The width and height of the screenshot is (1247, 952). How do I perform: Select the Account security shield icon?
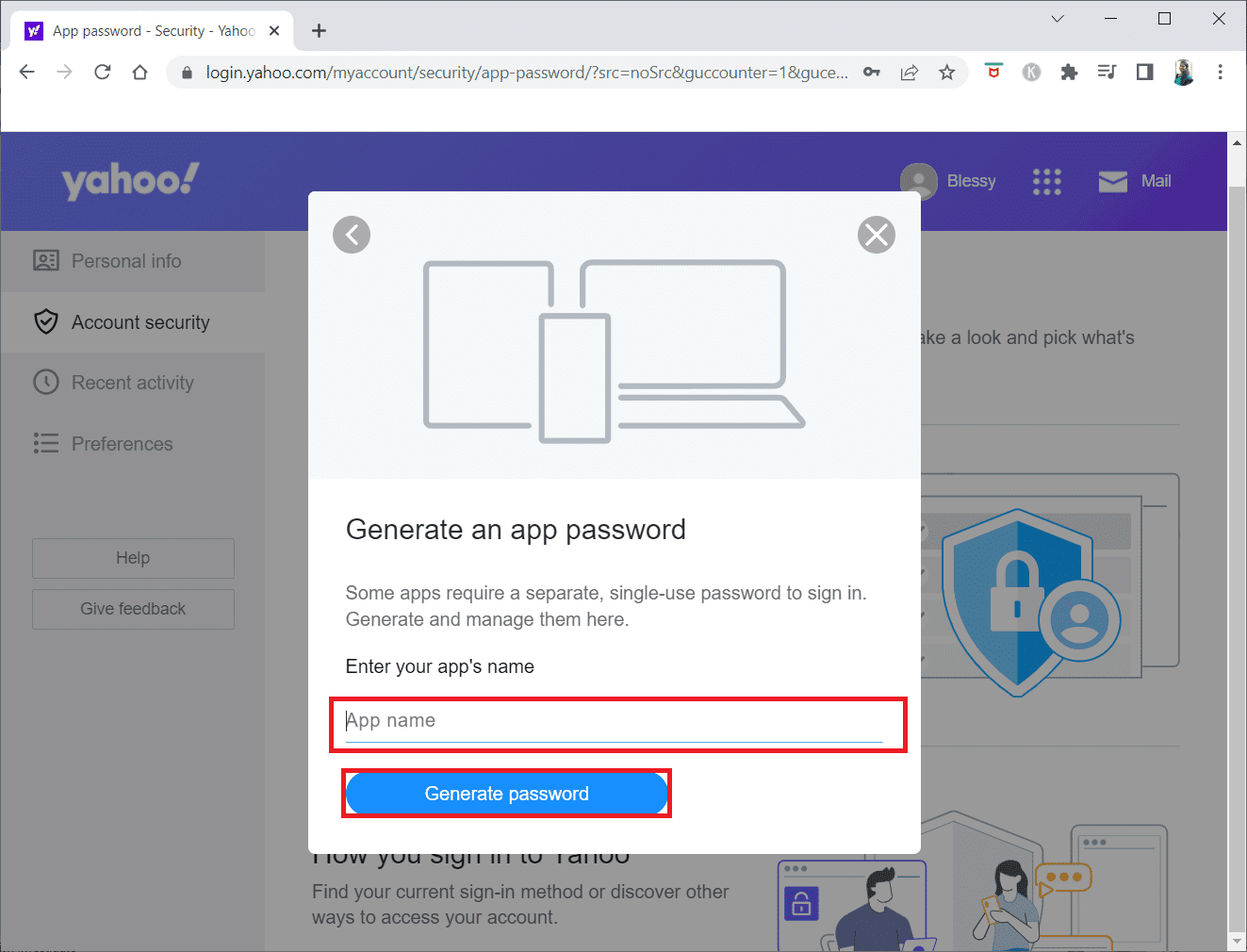(x=46, y=321)
